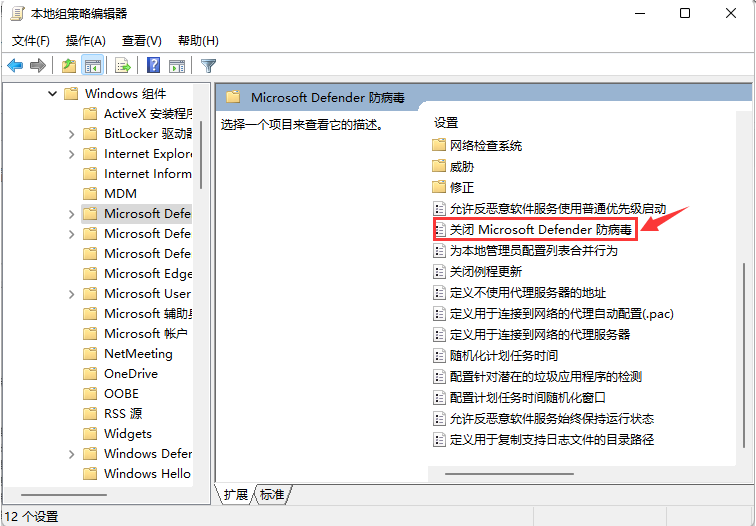The image size is (756, 526).
Task: Toggle the show/hide action pane icon
Action: [177, 66]
